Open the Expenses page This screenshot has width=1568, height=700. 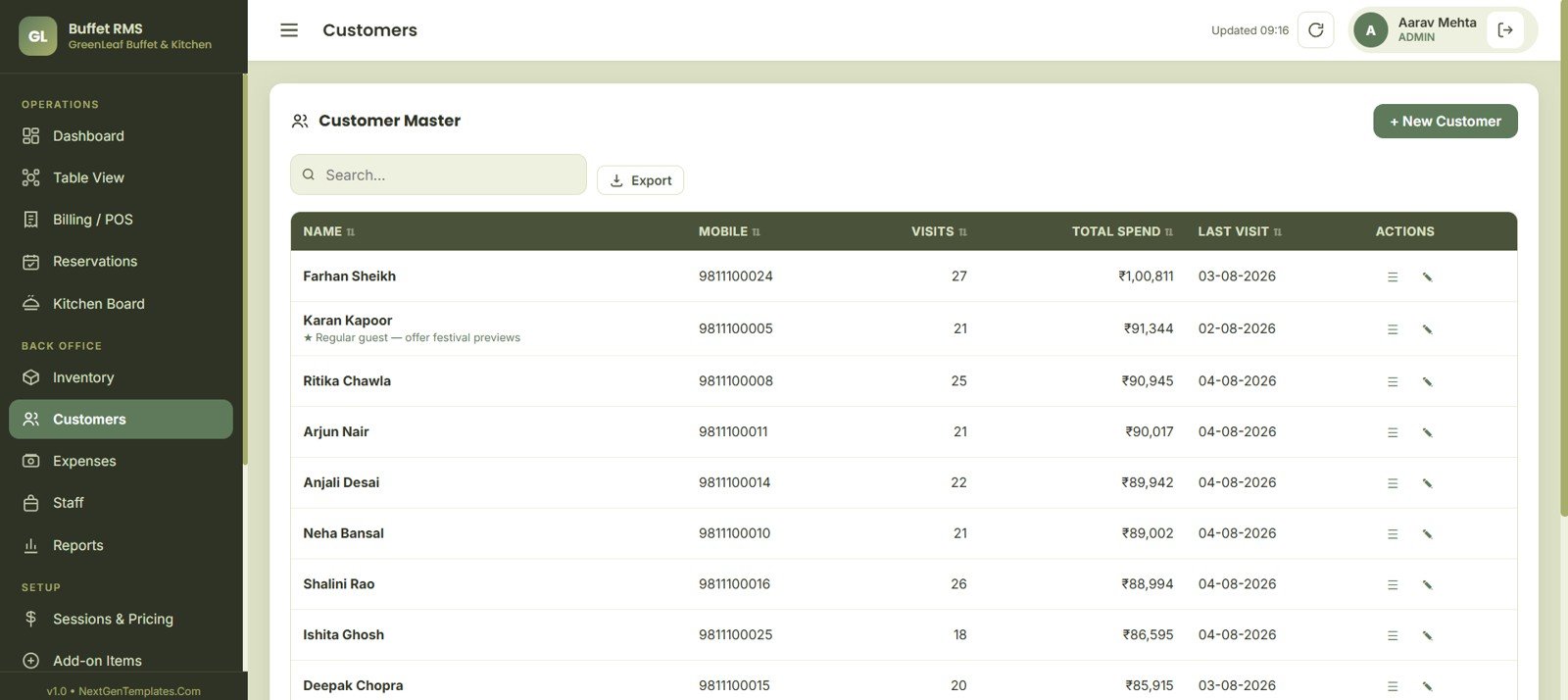122,461
